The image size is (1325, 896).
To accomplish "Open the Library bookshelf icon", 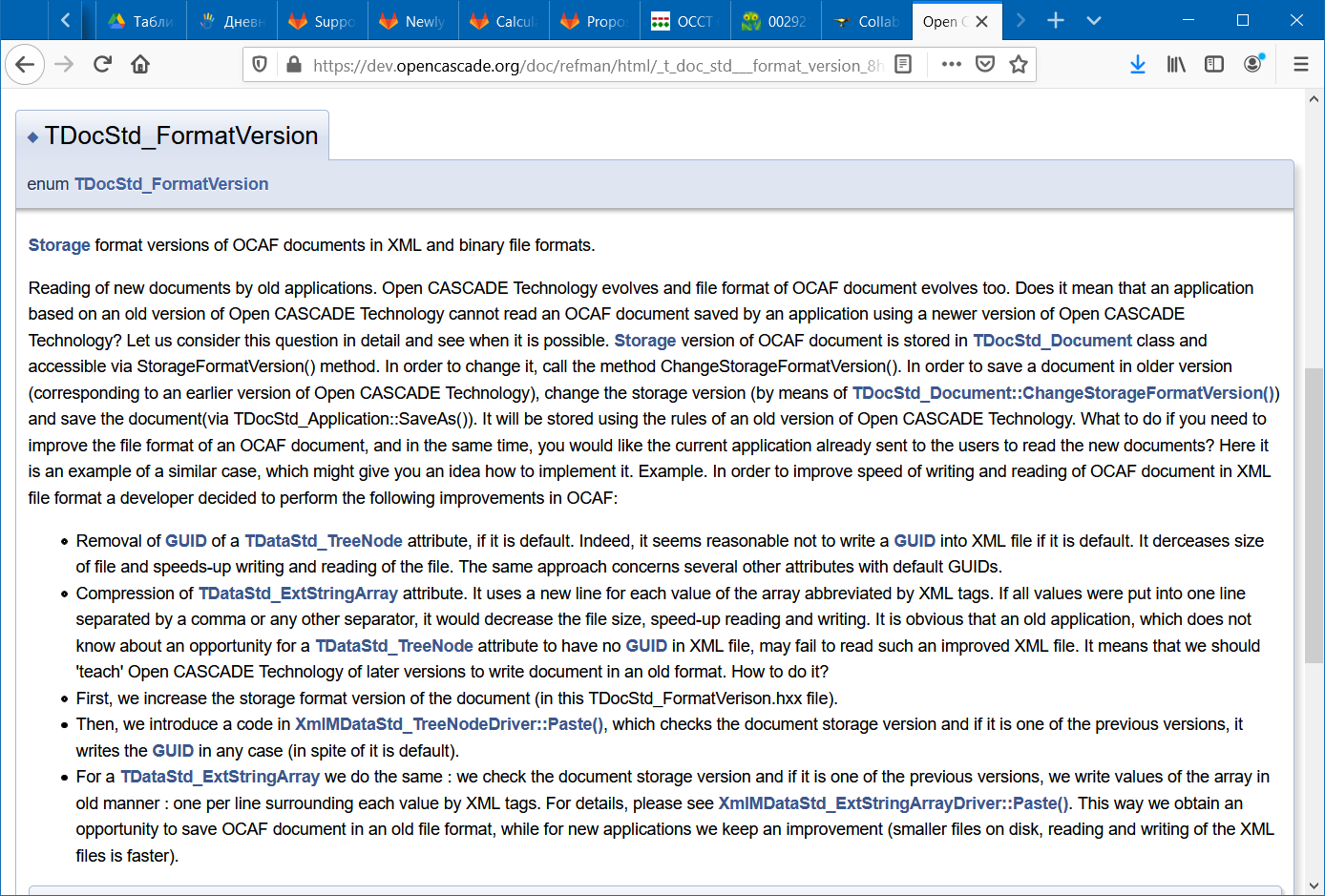I will (1176, 65).
